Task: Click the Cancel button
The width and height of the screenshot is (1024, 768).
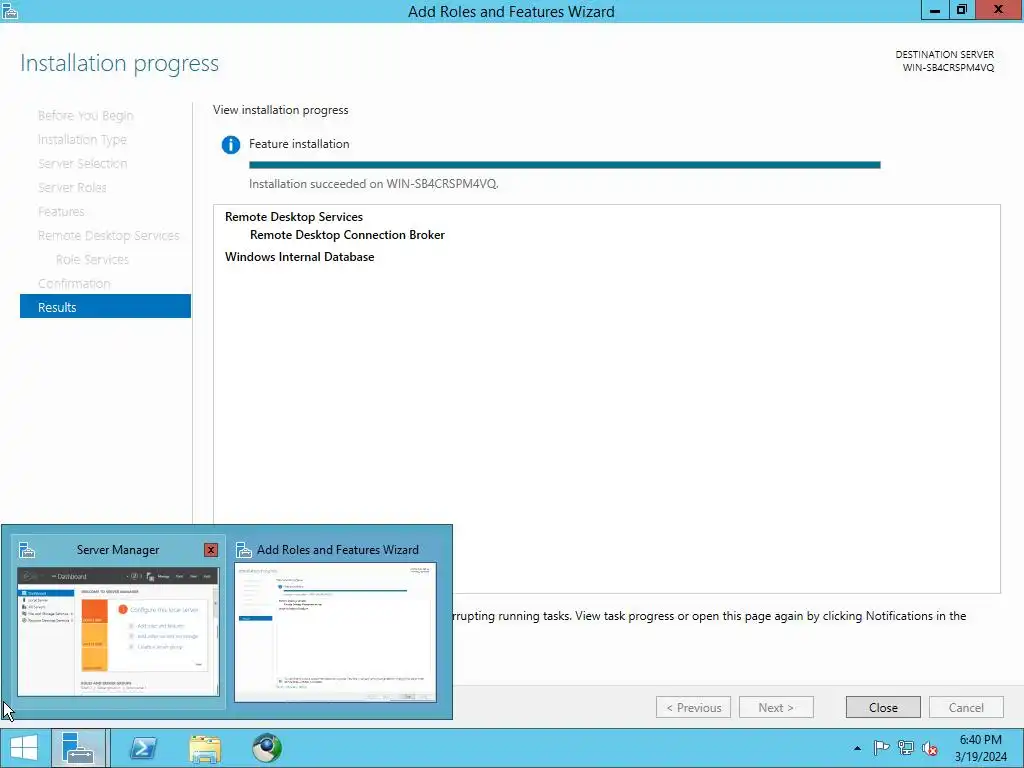Action: [x=966, y=708]
